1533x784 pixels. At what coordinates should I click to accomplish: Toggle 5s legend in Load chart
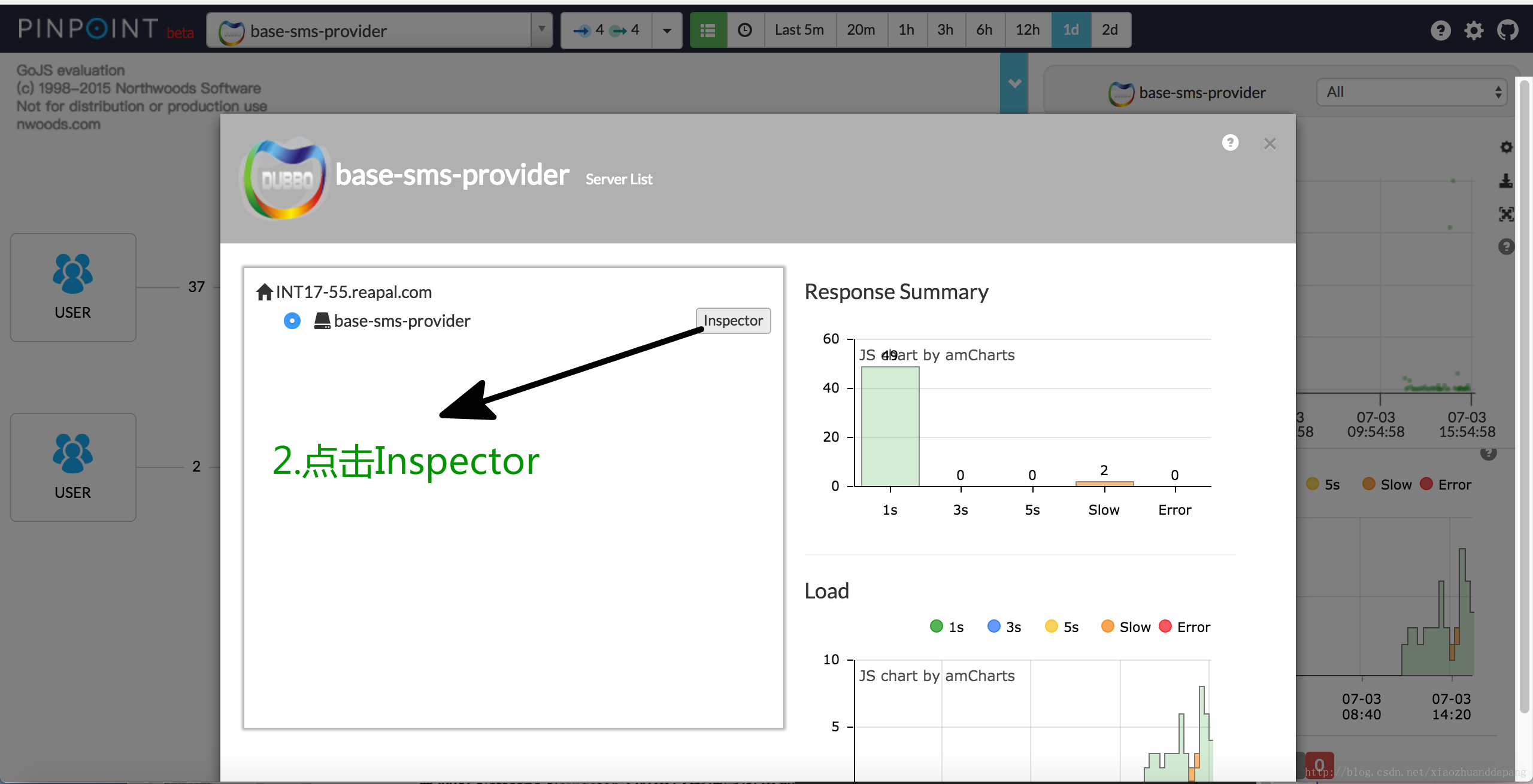coord(1062,627)
